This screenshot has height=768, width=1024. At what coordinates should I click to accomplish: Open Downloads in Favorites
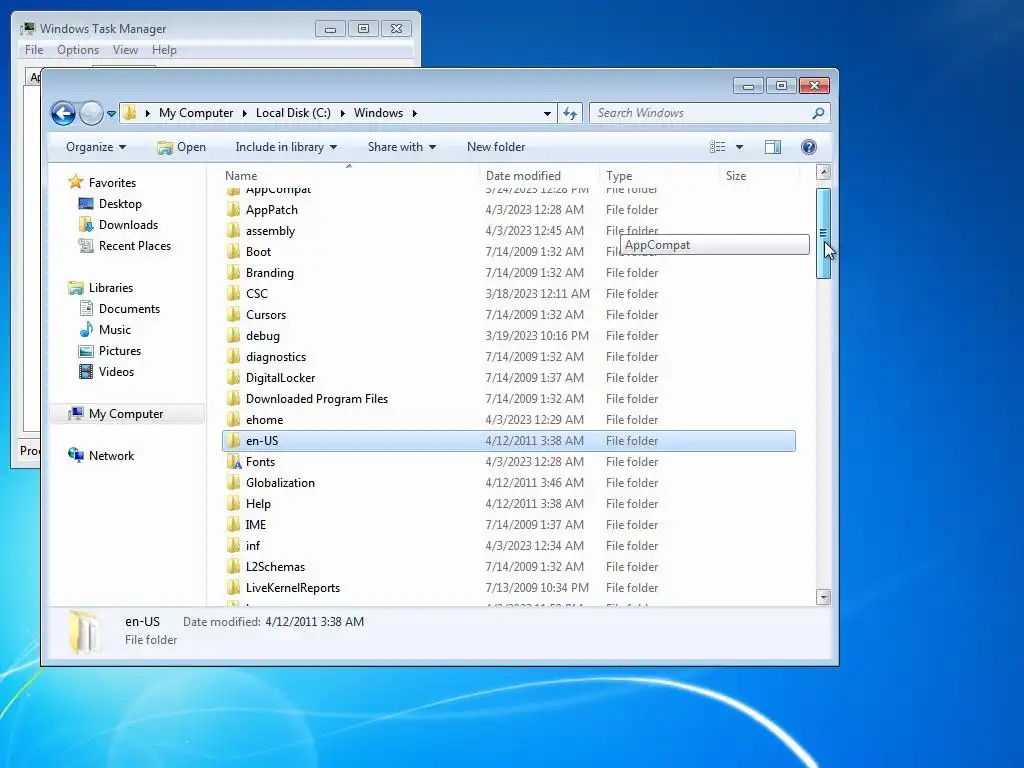tap(128, 225)
